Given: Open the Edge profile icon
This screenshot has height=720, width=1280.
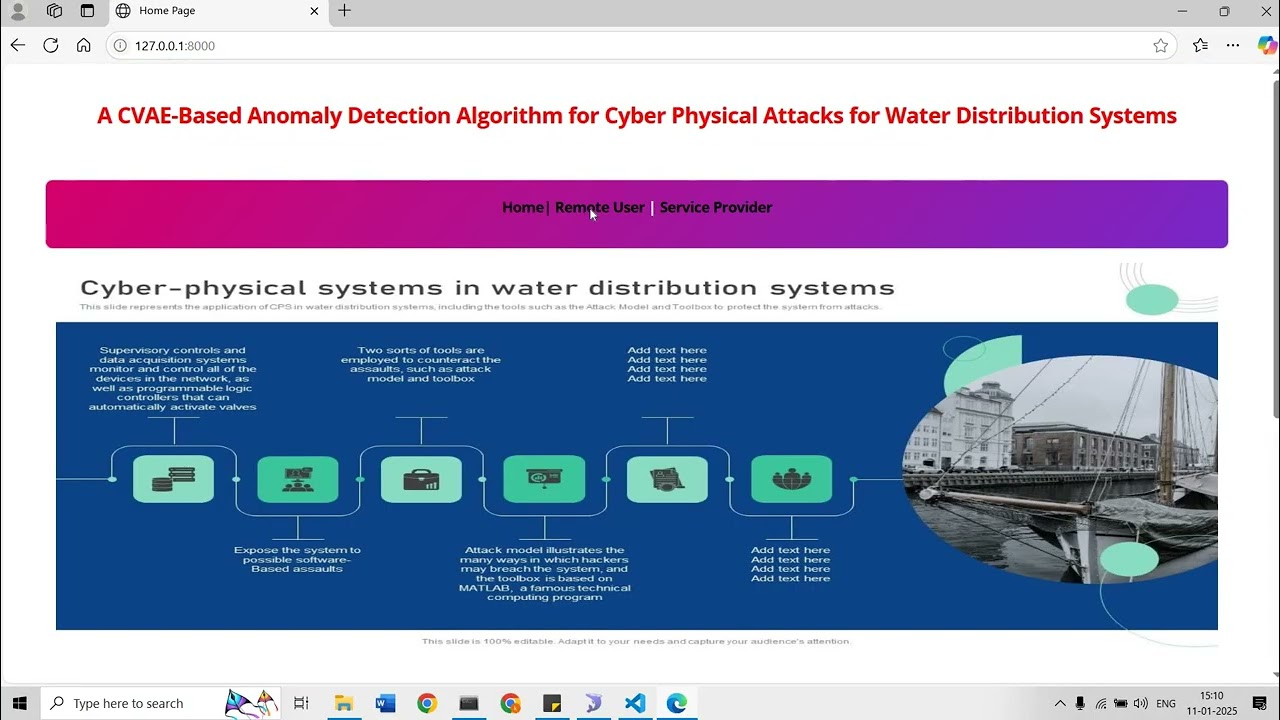Looking at the screenshot, I should click(x=18, y=11).
